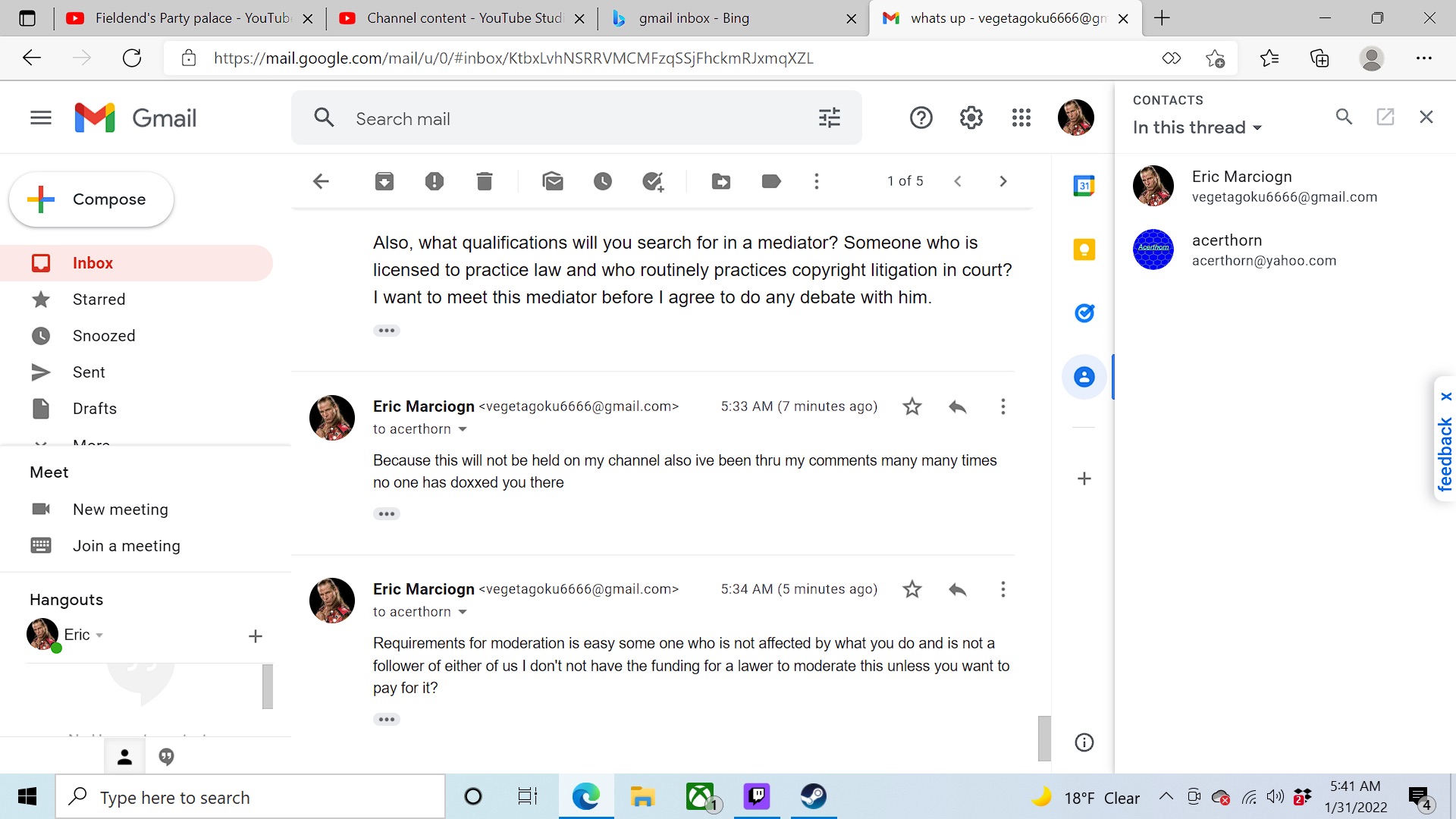Focus the Search mail field
Screen dimensions: 1456x819
pos(576,119)
